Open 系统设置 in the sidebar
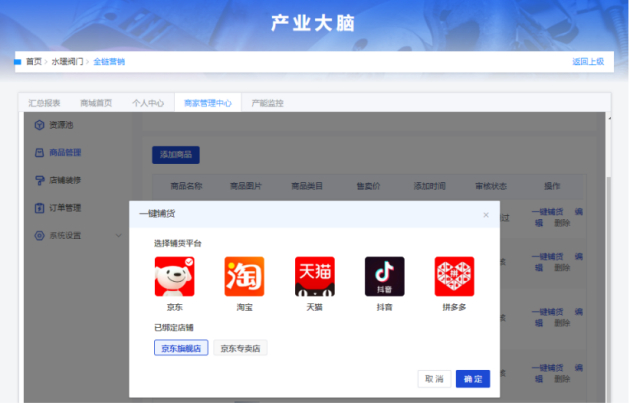The height and width of the screenshot is (409, 630). pos(65,235)
